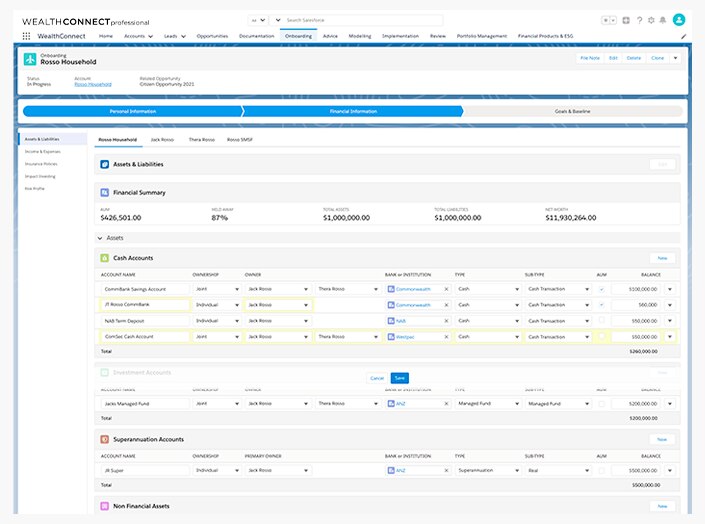This screenshot has width=705, height=524.
Task: Click the ANZ icon in JR Super row
Action: (x=391, y=470)
